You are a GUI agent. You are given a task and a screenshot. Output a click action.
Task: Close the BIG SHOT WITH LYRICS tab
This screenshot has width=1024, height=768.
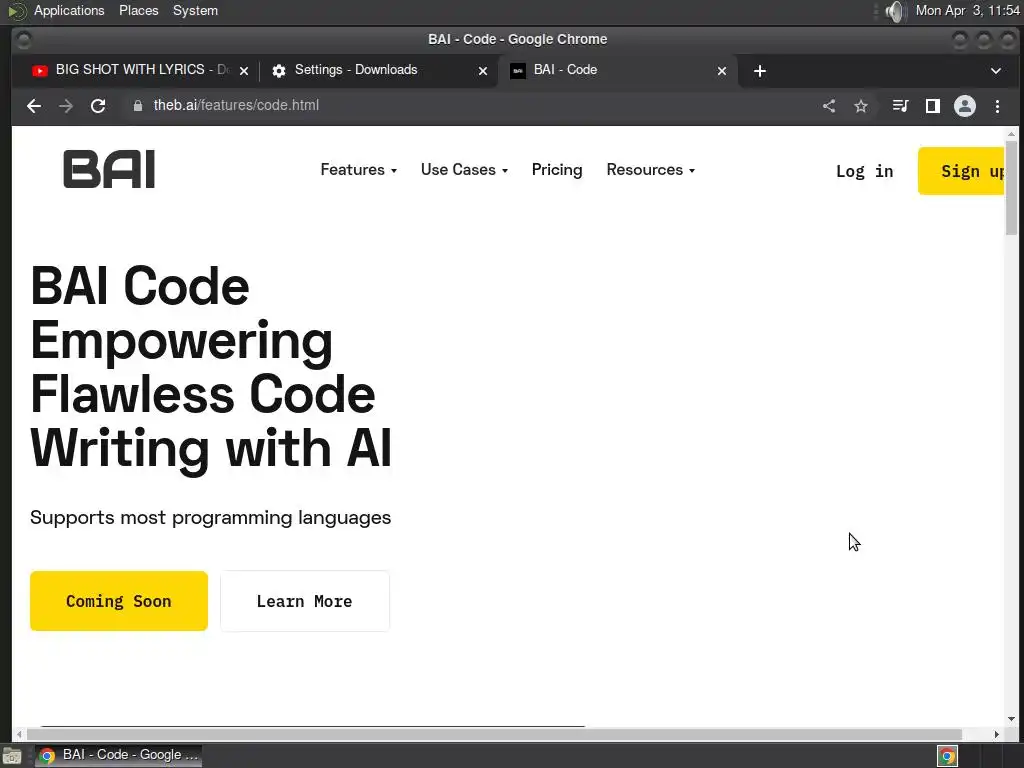point(244,71)
